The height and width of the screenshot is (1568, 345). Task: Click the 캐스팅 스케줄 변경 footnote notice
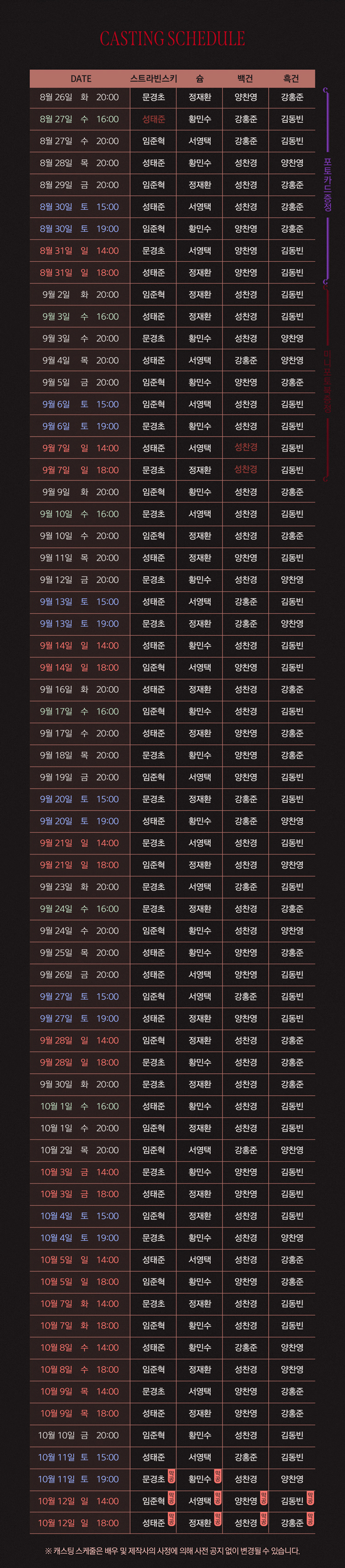pos(172,1551)
